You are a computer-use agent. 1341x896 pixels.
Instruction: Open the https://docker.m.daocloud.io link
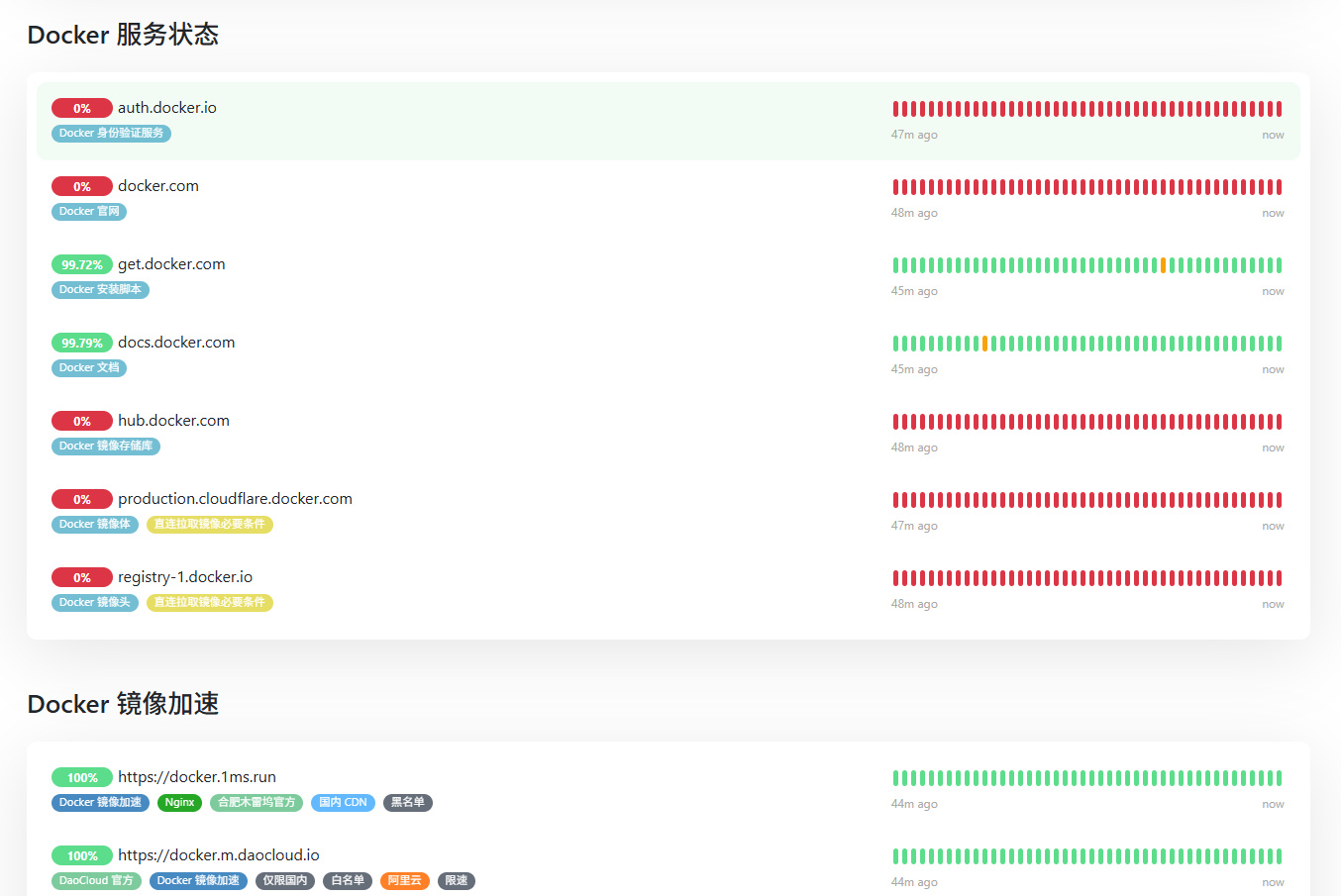(218, 855)
